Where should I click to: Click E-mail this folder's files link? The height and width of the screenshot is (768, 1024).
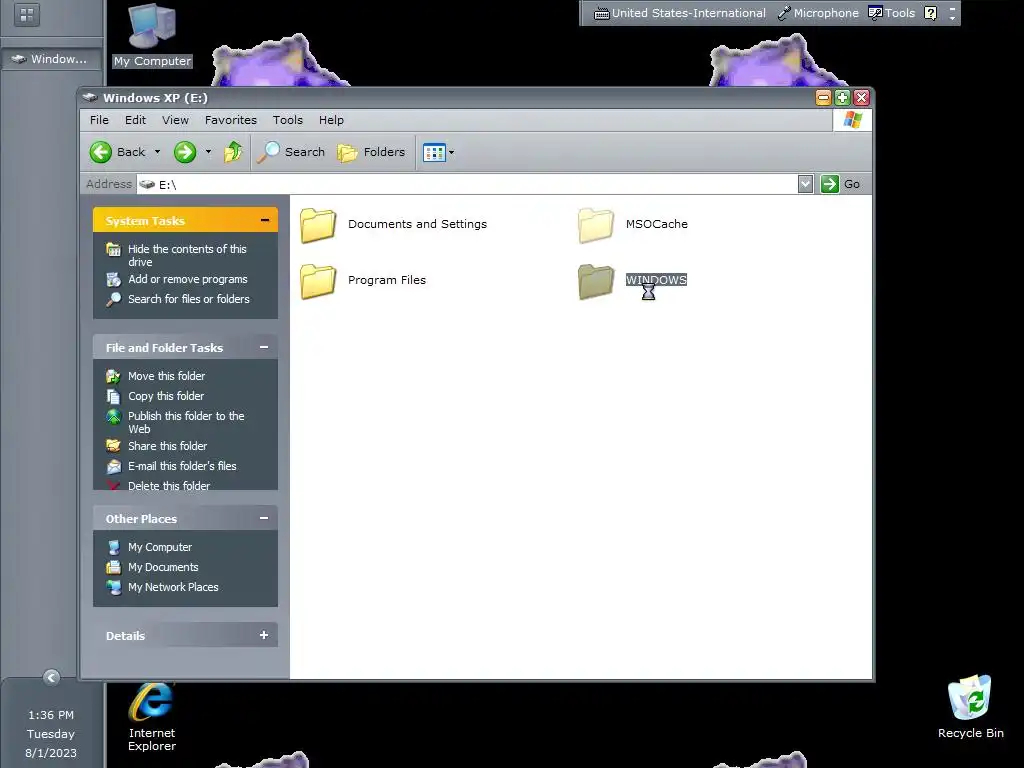(x=182, y=466)
